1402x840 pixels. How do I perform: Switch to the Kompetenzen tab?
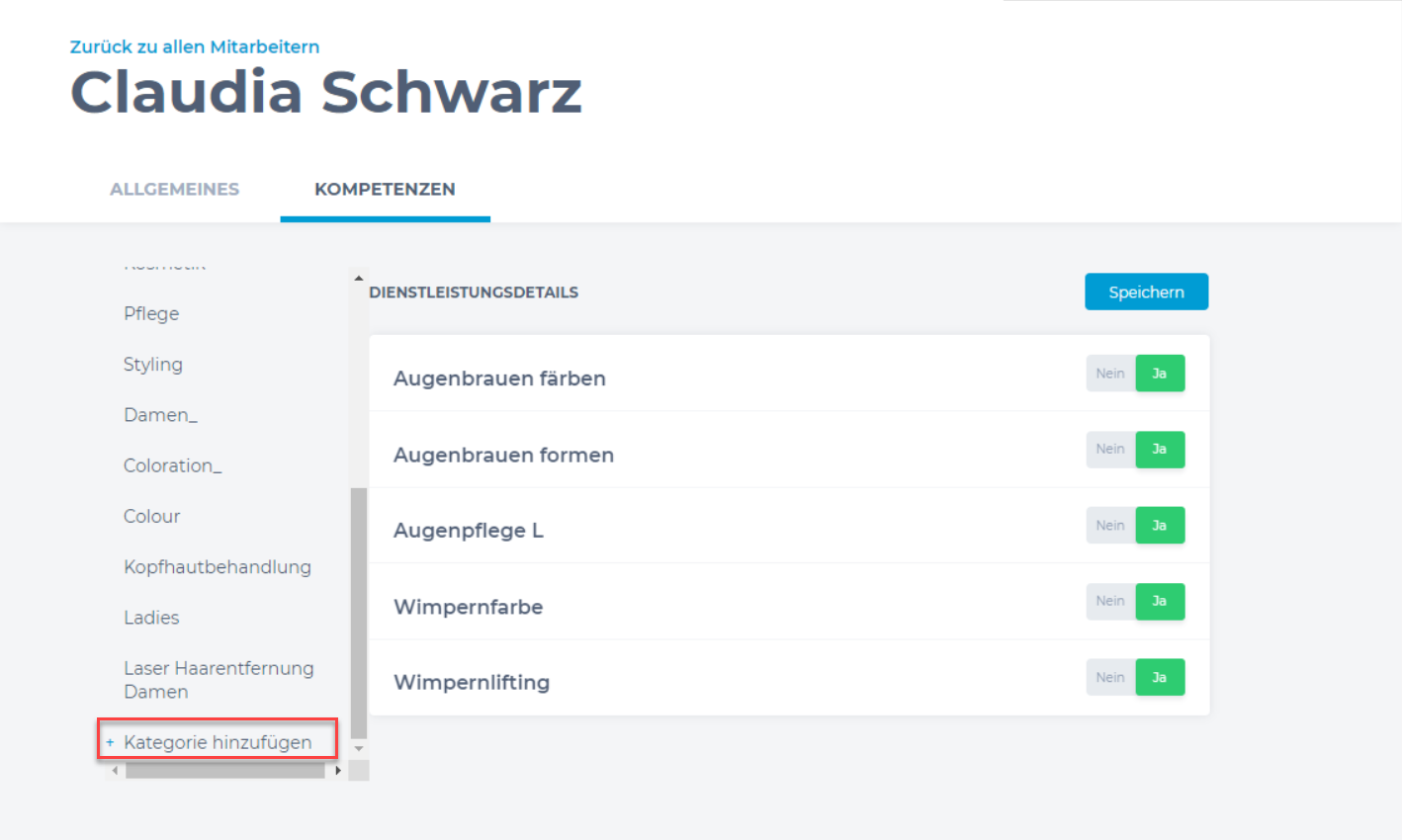pyautogui.click(x=385, y=190)
